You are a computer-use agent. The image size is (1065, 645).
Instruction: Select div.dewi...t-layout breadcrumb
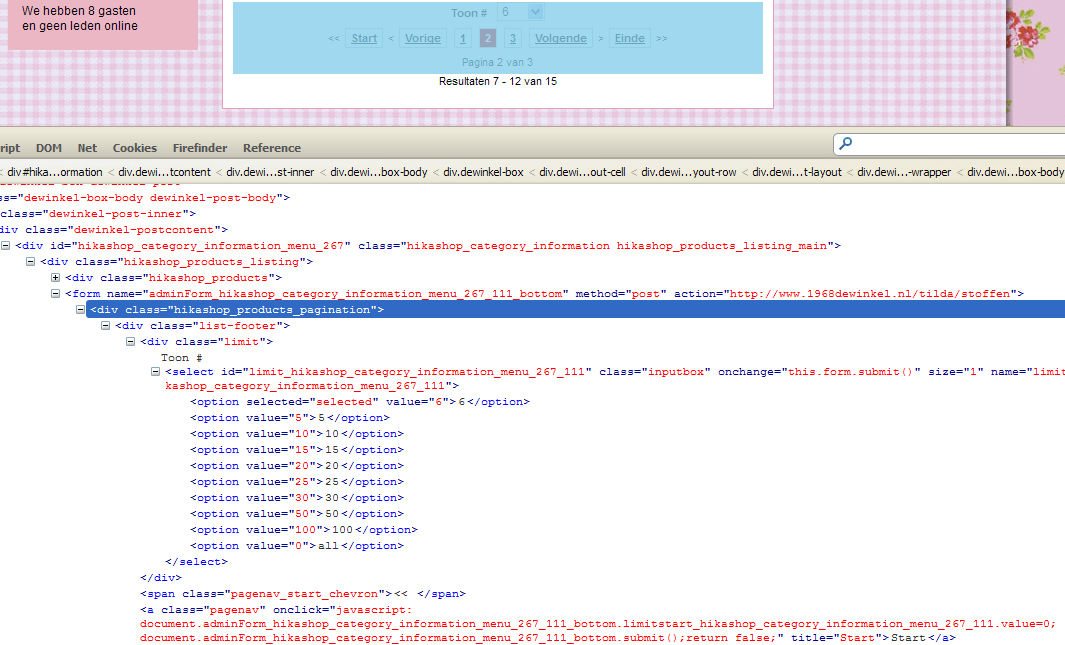pyautogui.click(x=797, y=172)
